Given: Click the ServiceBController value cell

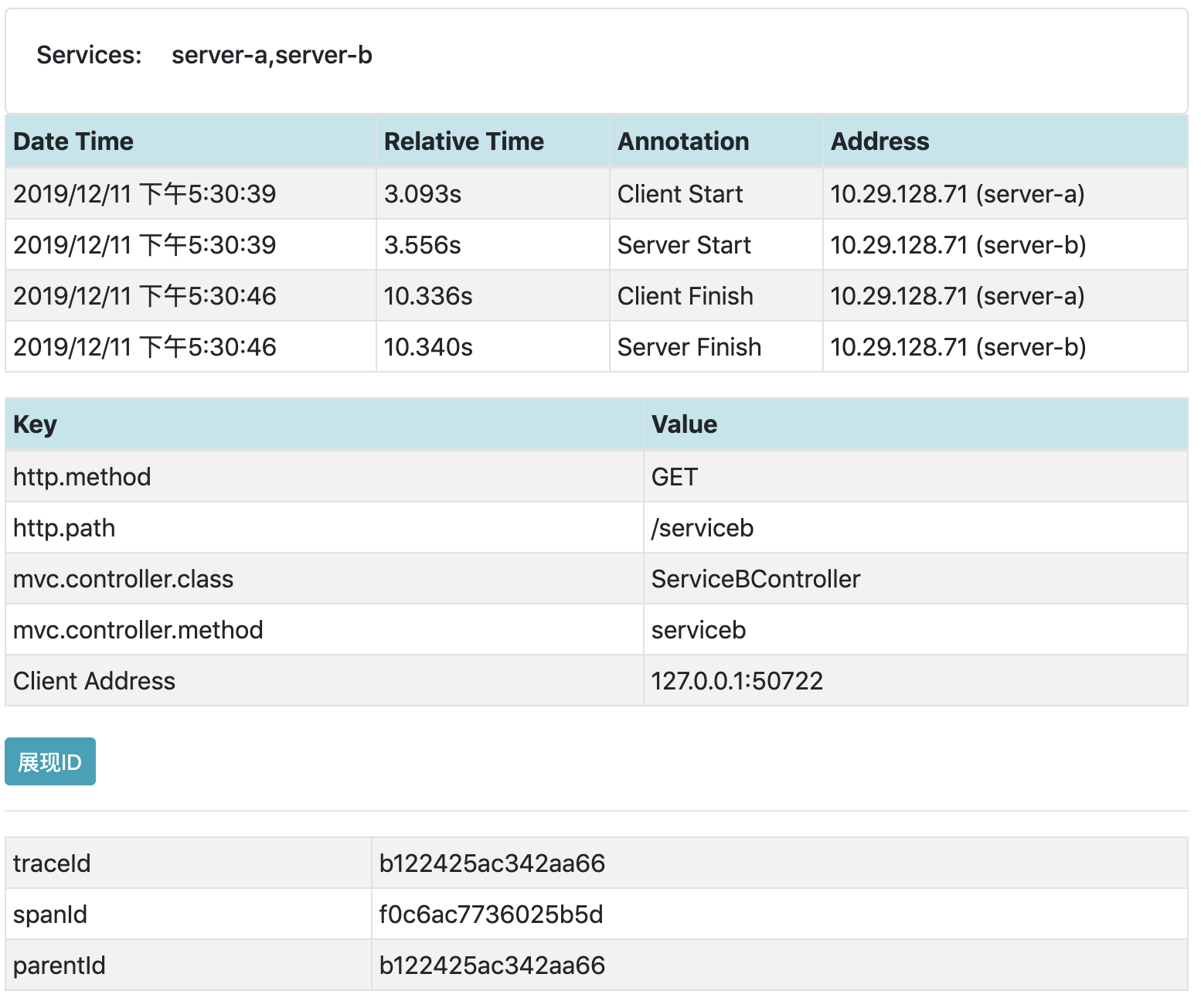Looking at the screenshot, I should 755,579.
